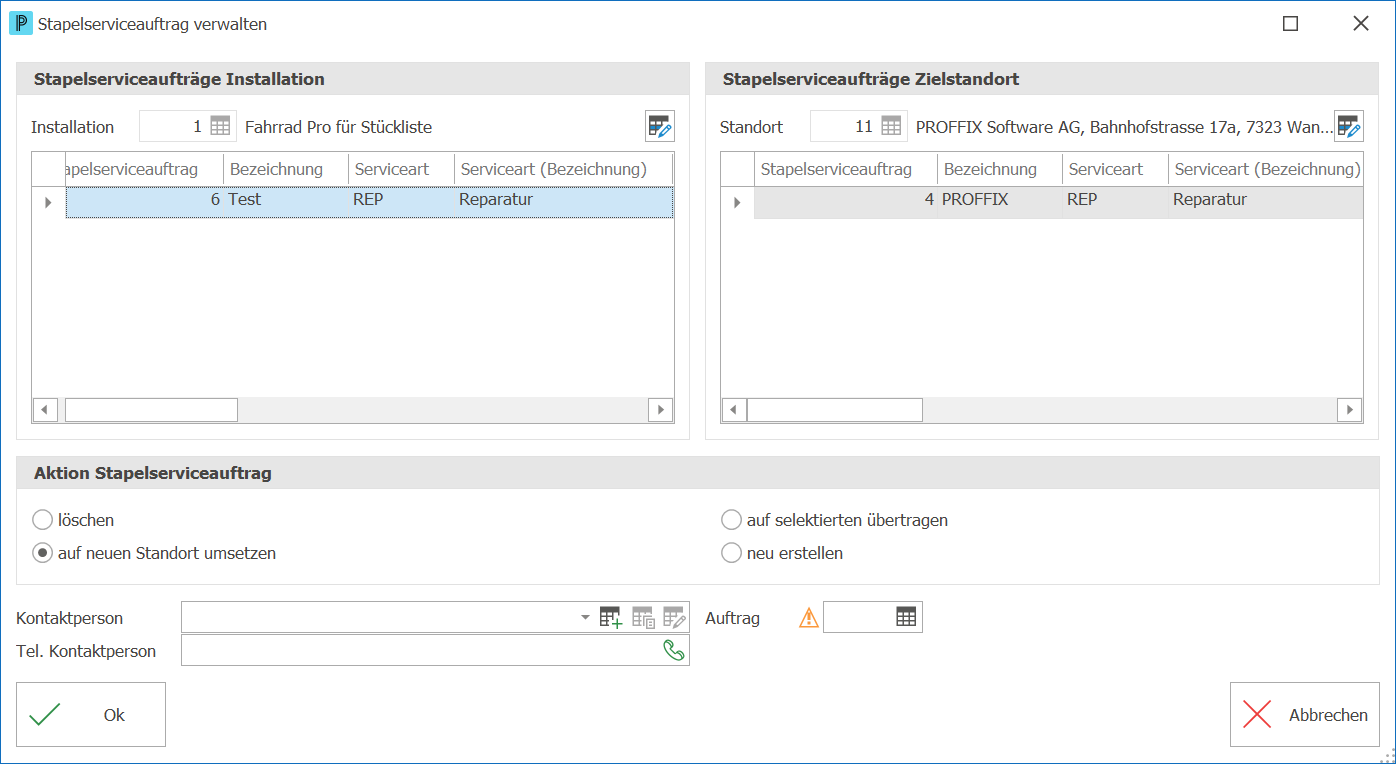Click the green phone icon for Tel. Kontaktperson
Viewport: 1396px width, 764px height.
[674, 651]
